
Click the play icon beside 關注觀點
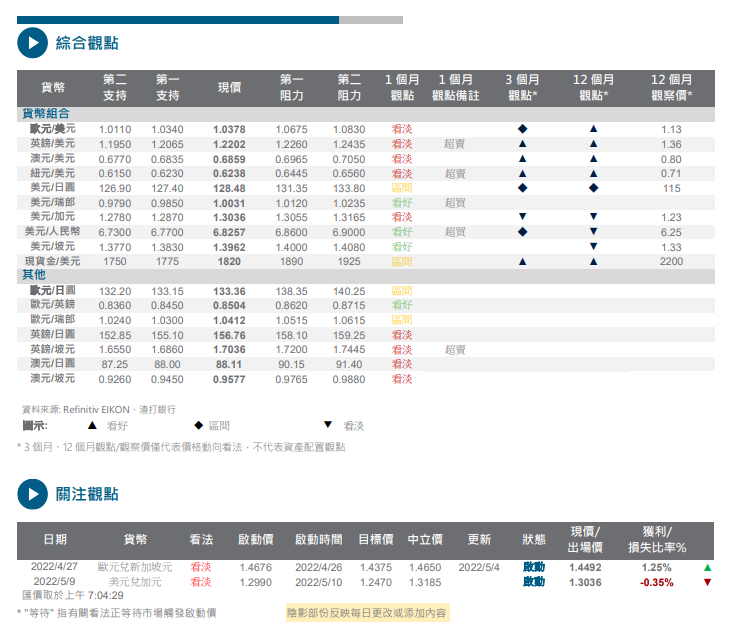(33, 494)
